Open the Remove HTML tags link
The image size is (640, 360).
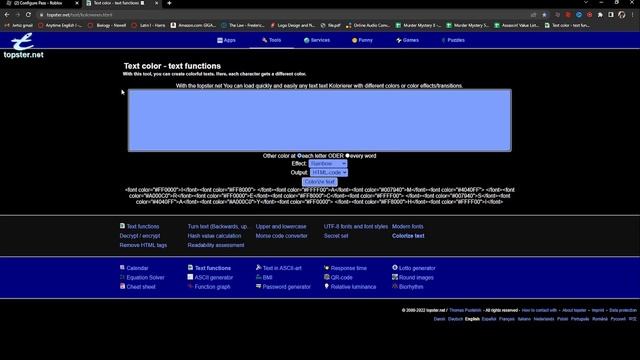tap(143, 245)
